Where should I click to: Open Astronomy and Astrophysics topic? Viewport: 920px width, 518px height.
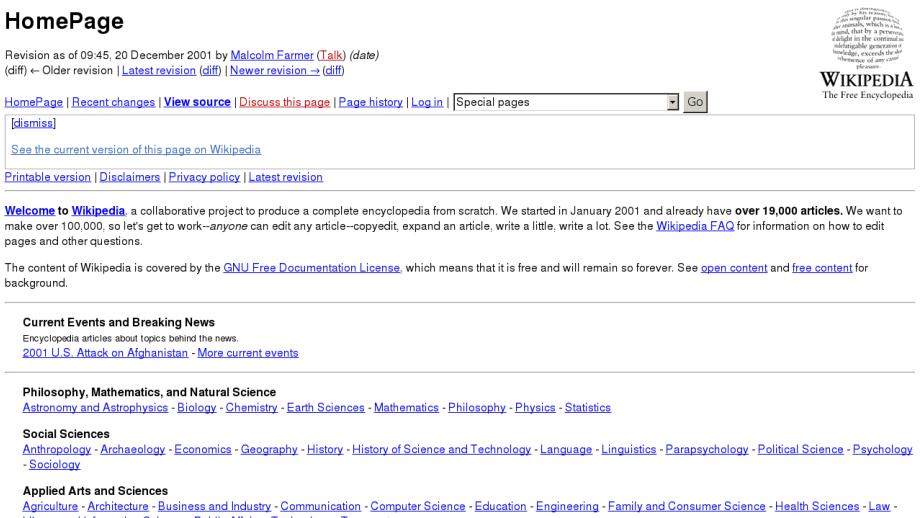pos(96,407)
